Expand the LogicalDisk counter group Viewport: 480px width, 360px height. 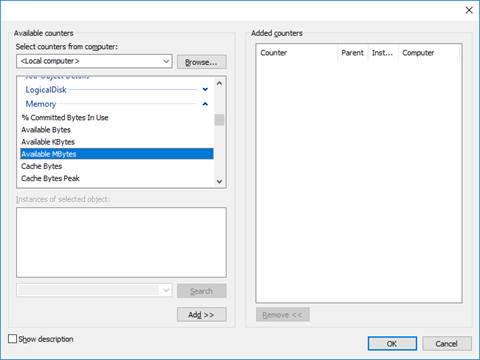(x=205, y=89)
